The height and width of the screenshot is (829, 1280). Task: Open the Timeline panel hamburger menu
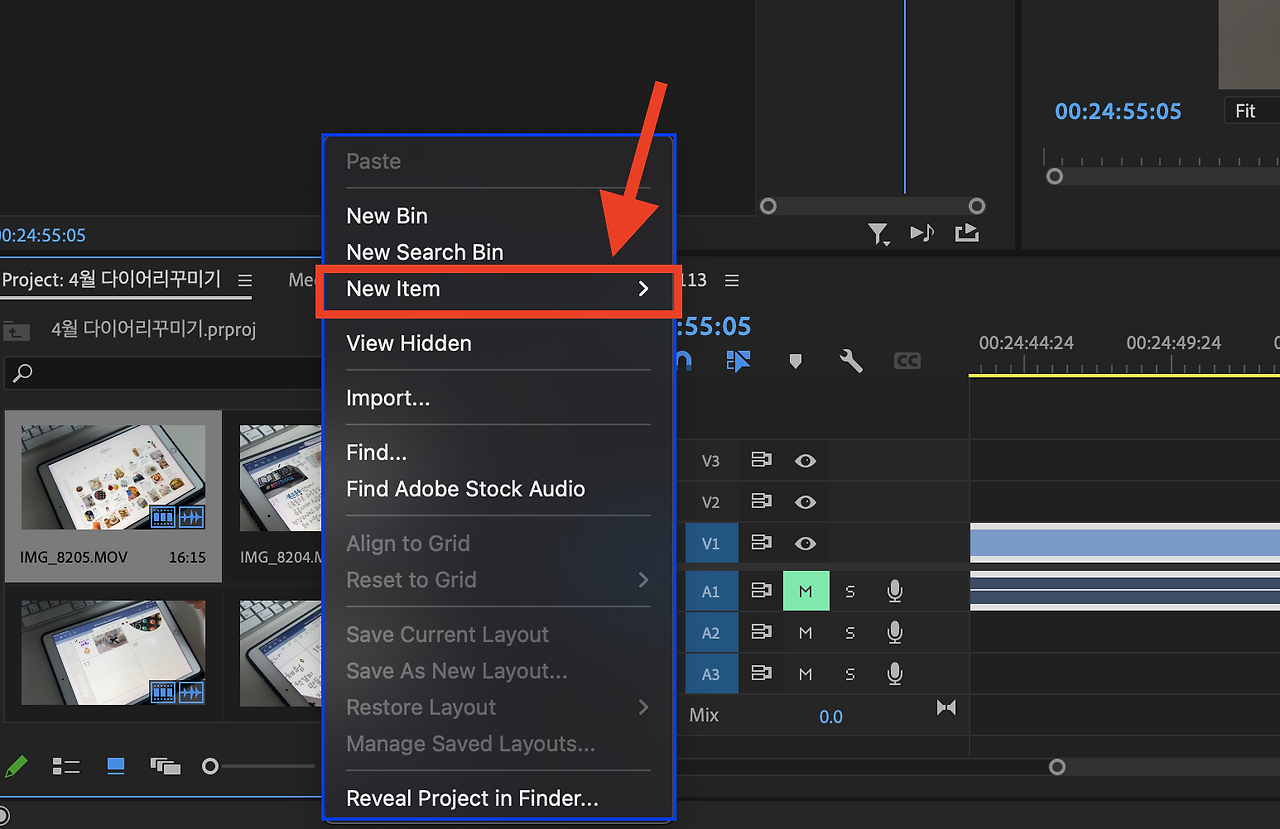(x=732, y=280)
